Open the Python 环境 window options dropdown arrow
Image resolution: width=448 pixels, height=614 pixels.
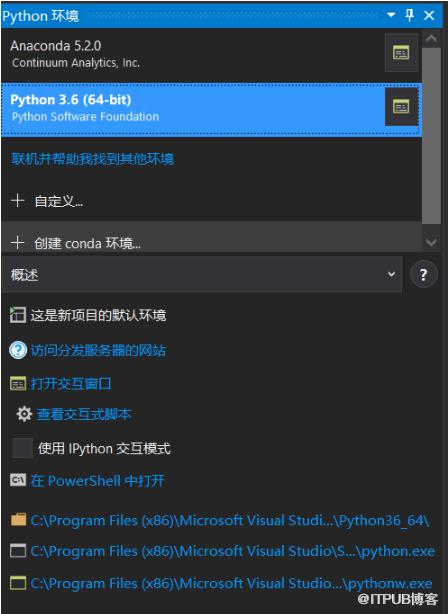[x=390, y=15]
